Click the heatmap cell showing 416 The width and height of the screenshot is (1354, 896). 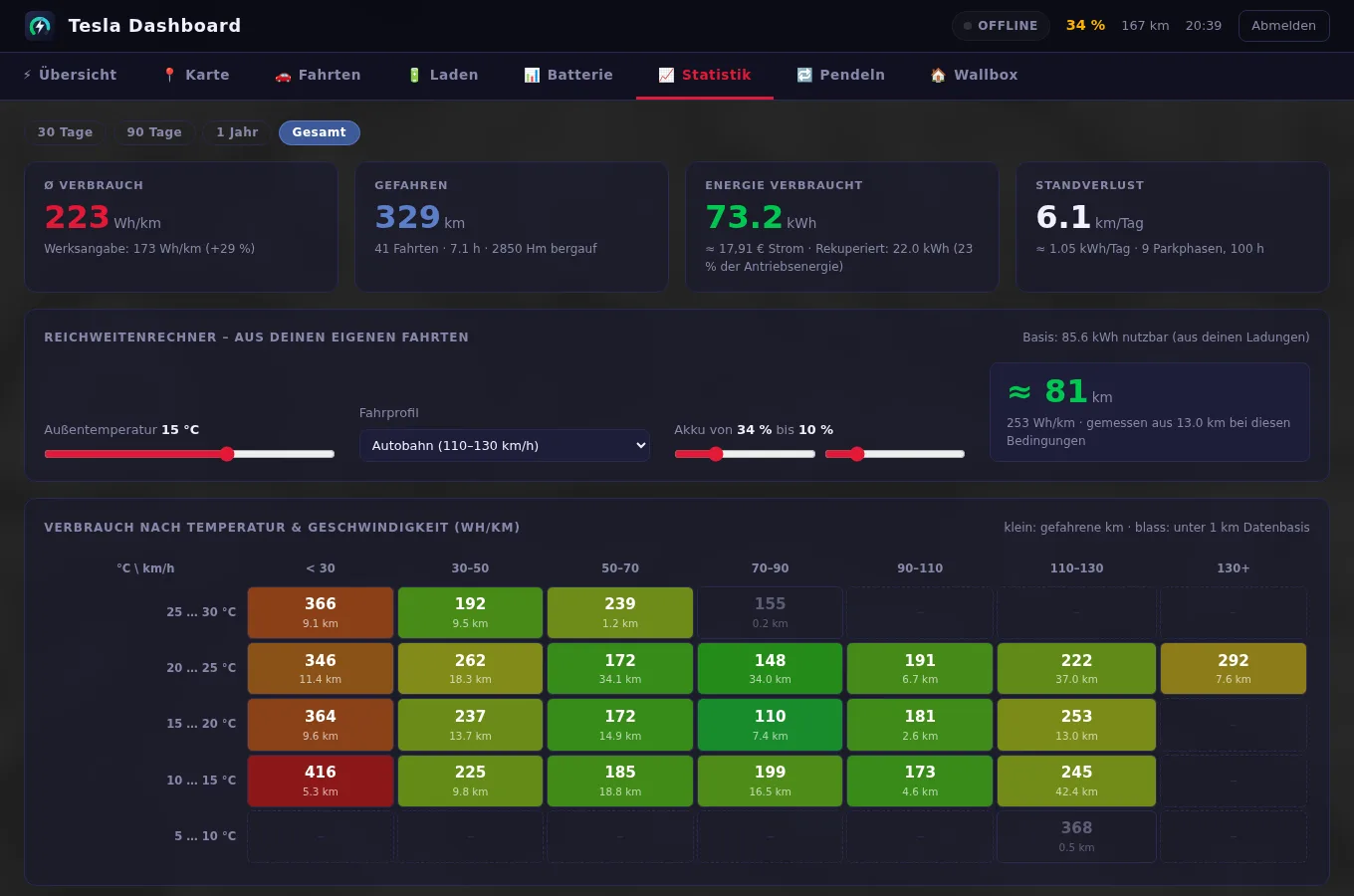click(x=321, y=781)
